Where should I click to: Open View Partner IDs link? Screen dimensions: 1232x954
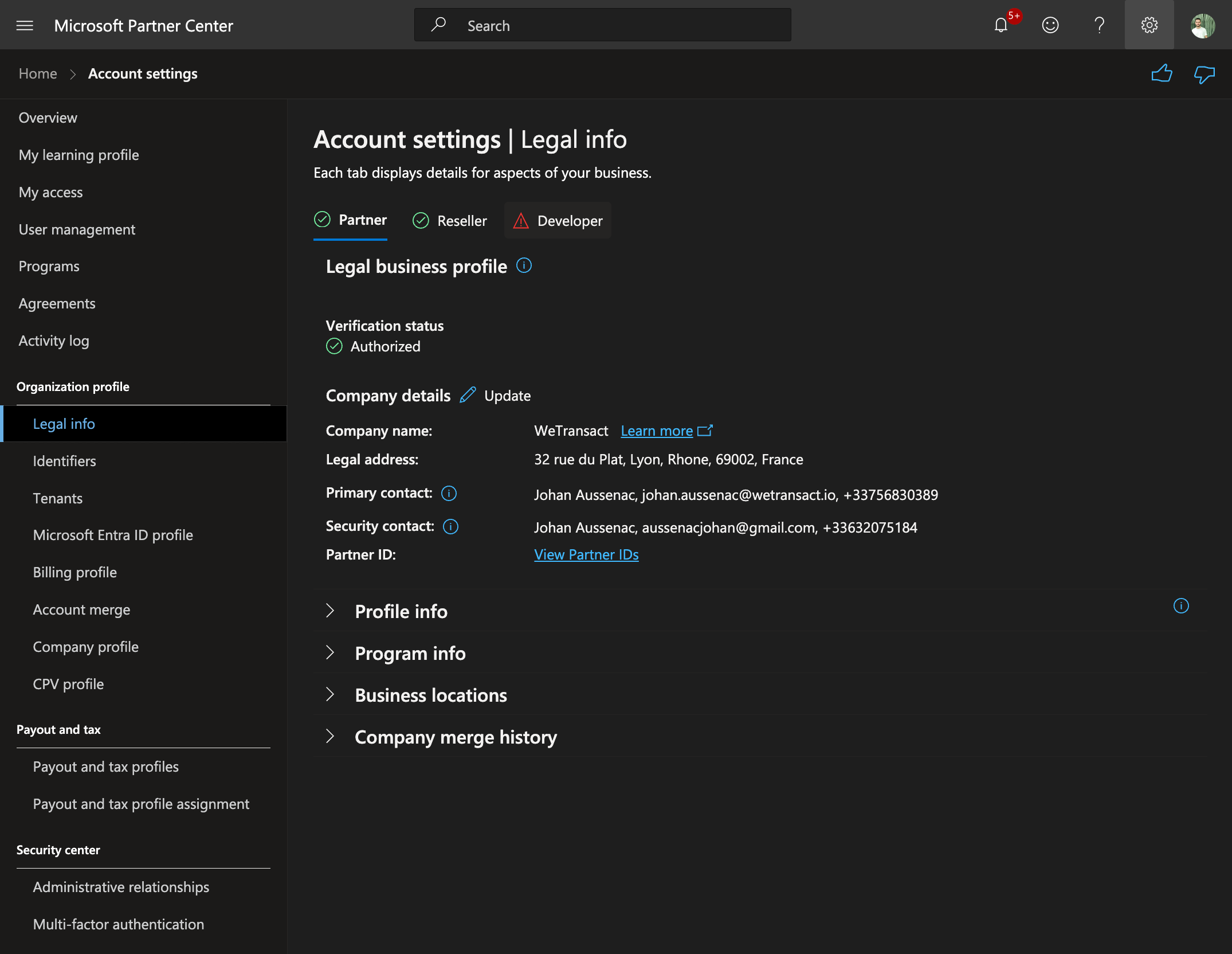click(x=586, y=554)
